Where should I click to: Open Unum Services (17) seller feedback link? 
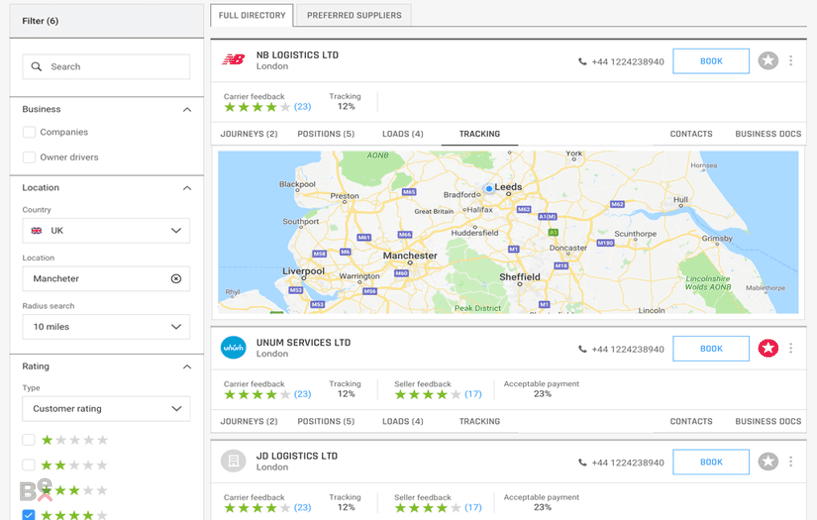click(473, 394)
